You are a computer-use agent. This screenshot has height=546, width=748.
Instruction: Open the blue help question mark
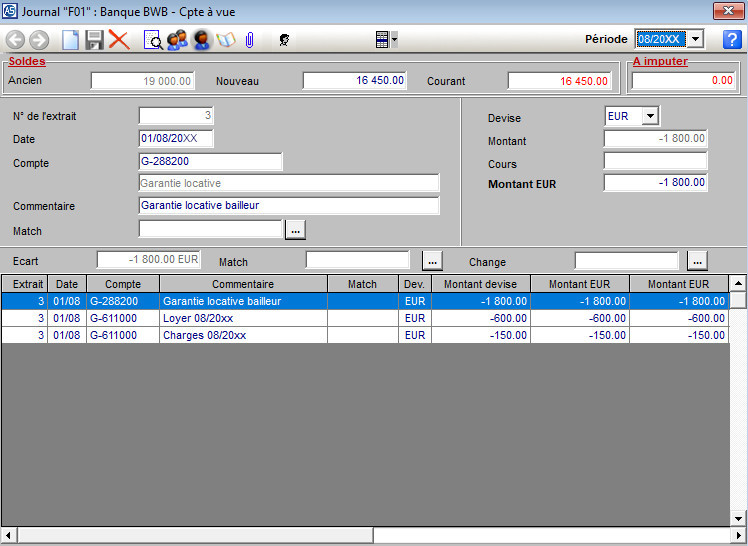pyautogui.click(x=731, y=39)
